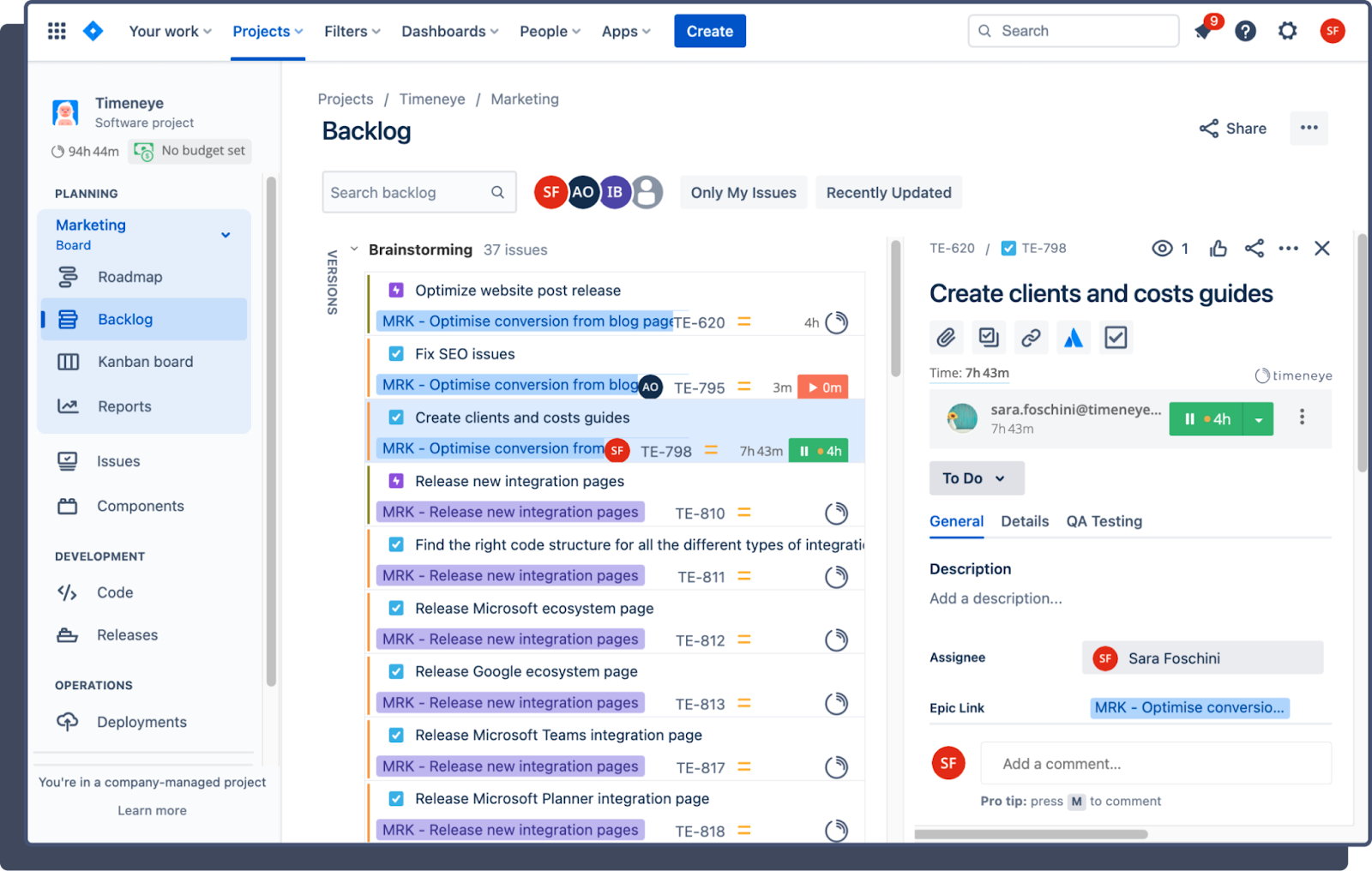
Task: Open the Projects dropdown menu
Action: click(x=268, y=31)
